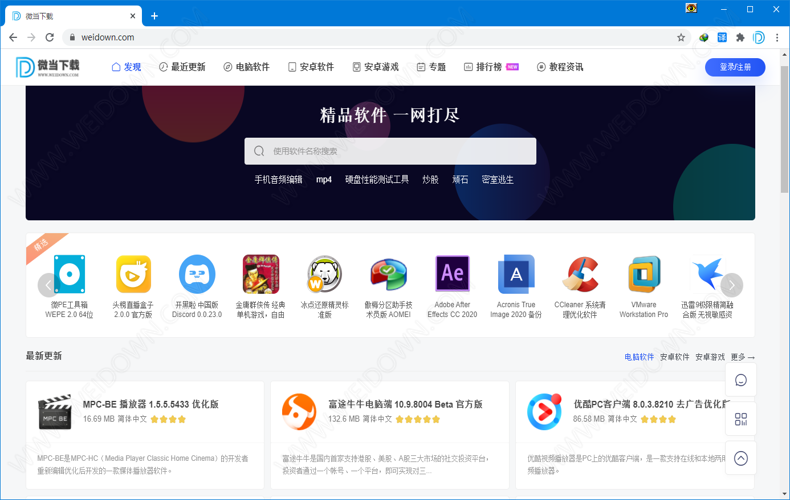790x500 pixels.
Task: Open the 最近更新 nav item
Action: (x=182, y=67)
